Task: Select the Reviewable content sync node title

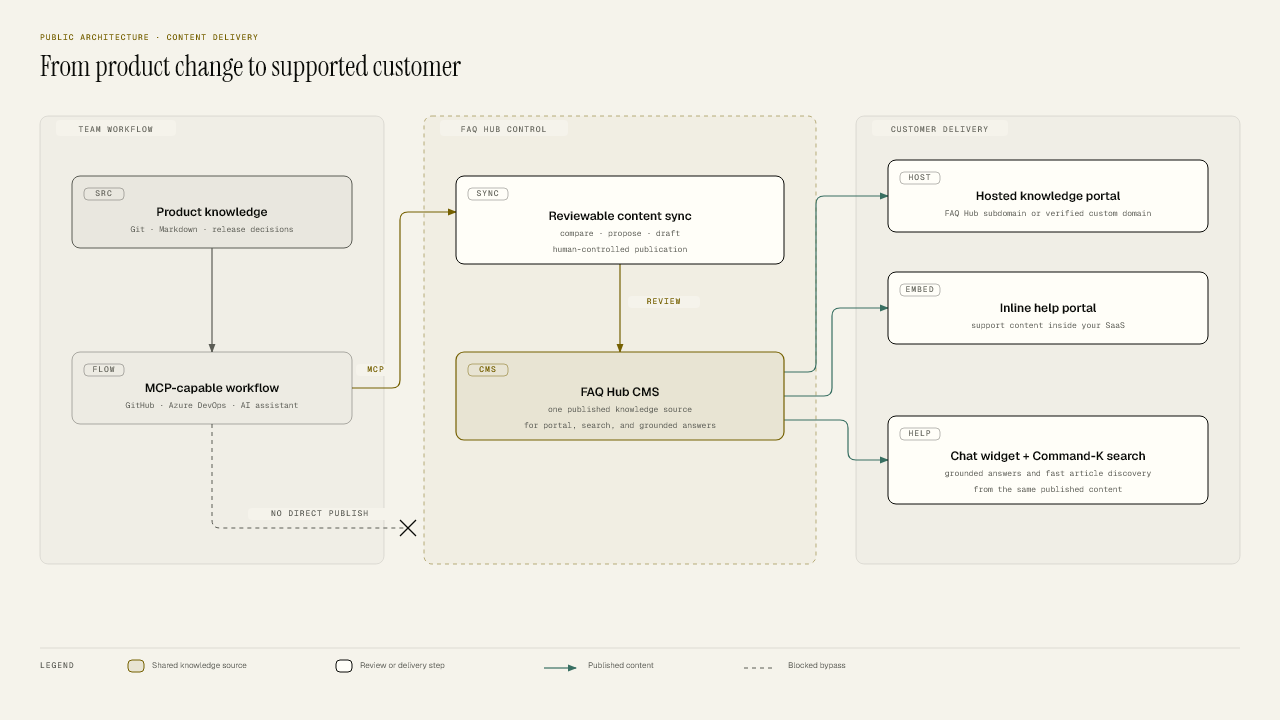Action: pyautogui.click(x=620, y=216)
